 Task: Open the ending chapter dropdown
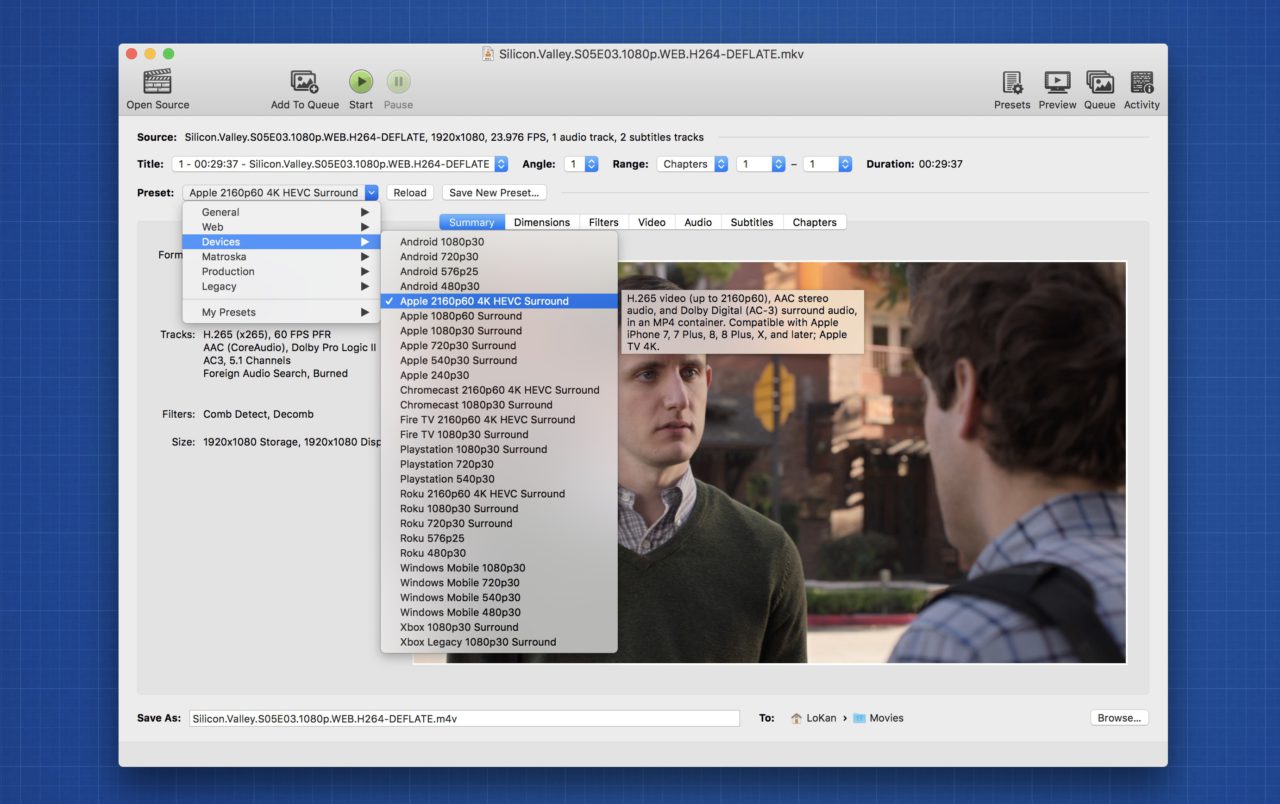[x=827, y=164]
